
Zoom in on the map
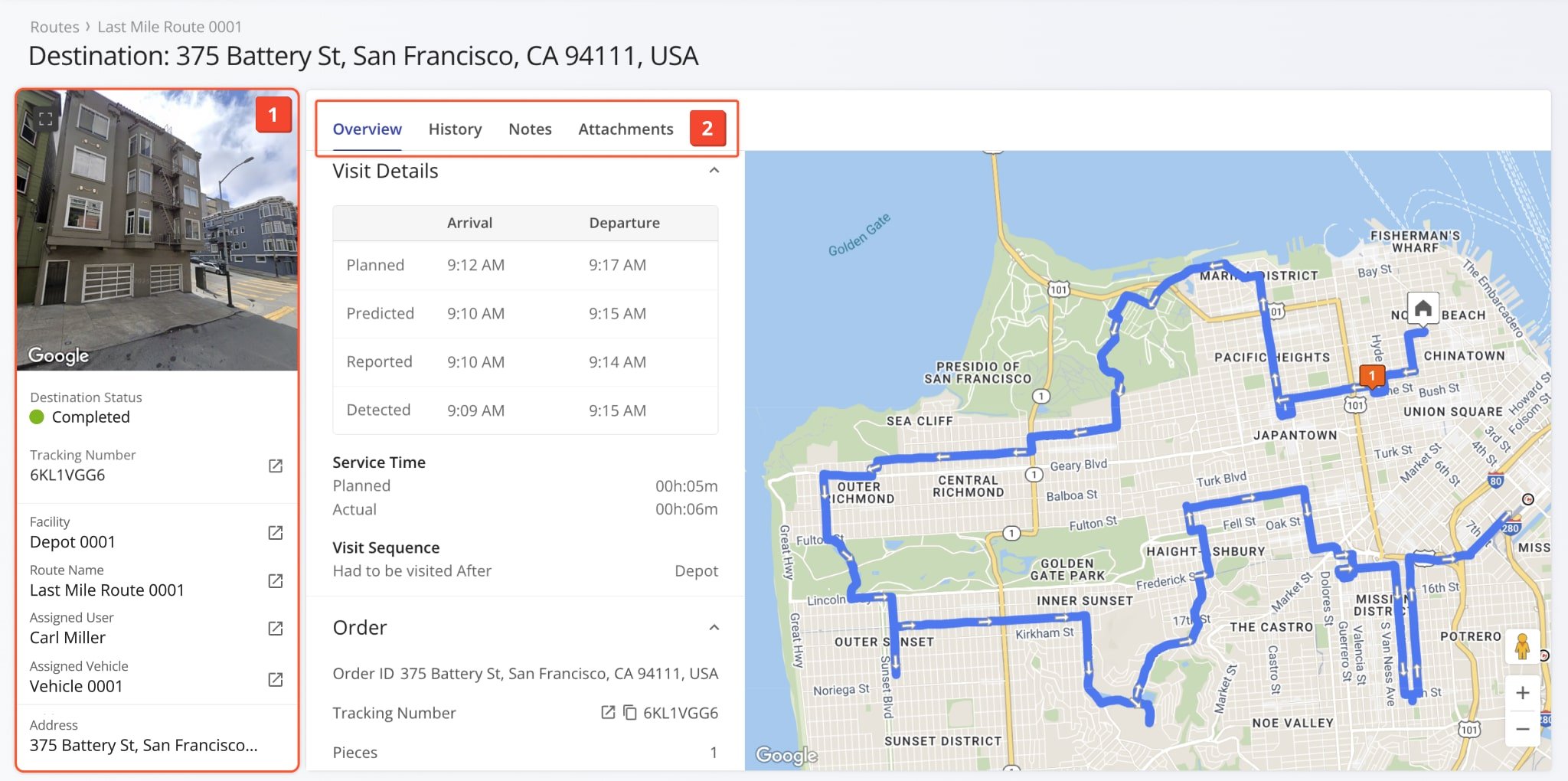click(1522, 693)
